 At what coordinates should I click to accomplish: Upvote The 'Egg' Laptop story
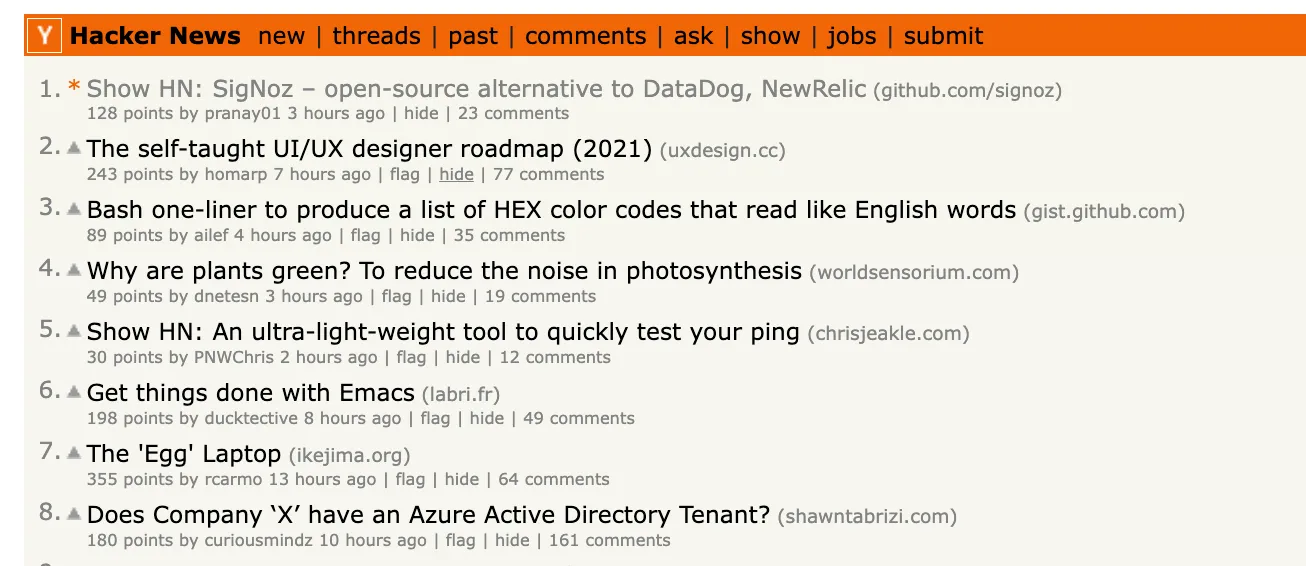click(x=74, y=453)
